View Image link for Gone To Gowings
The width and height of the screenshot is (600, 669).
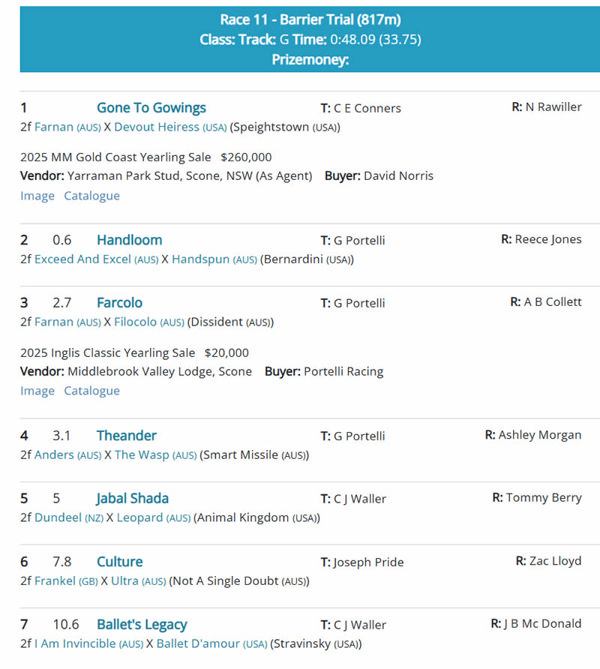click(x=37, y=196)
